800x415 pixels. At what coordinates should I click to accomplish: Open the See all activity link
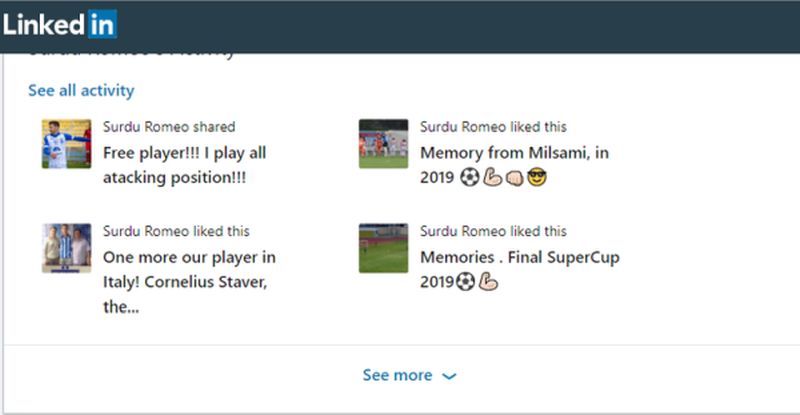[x=81, y=91]
